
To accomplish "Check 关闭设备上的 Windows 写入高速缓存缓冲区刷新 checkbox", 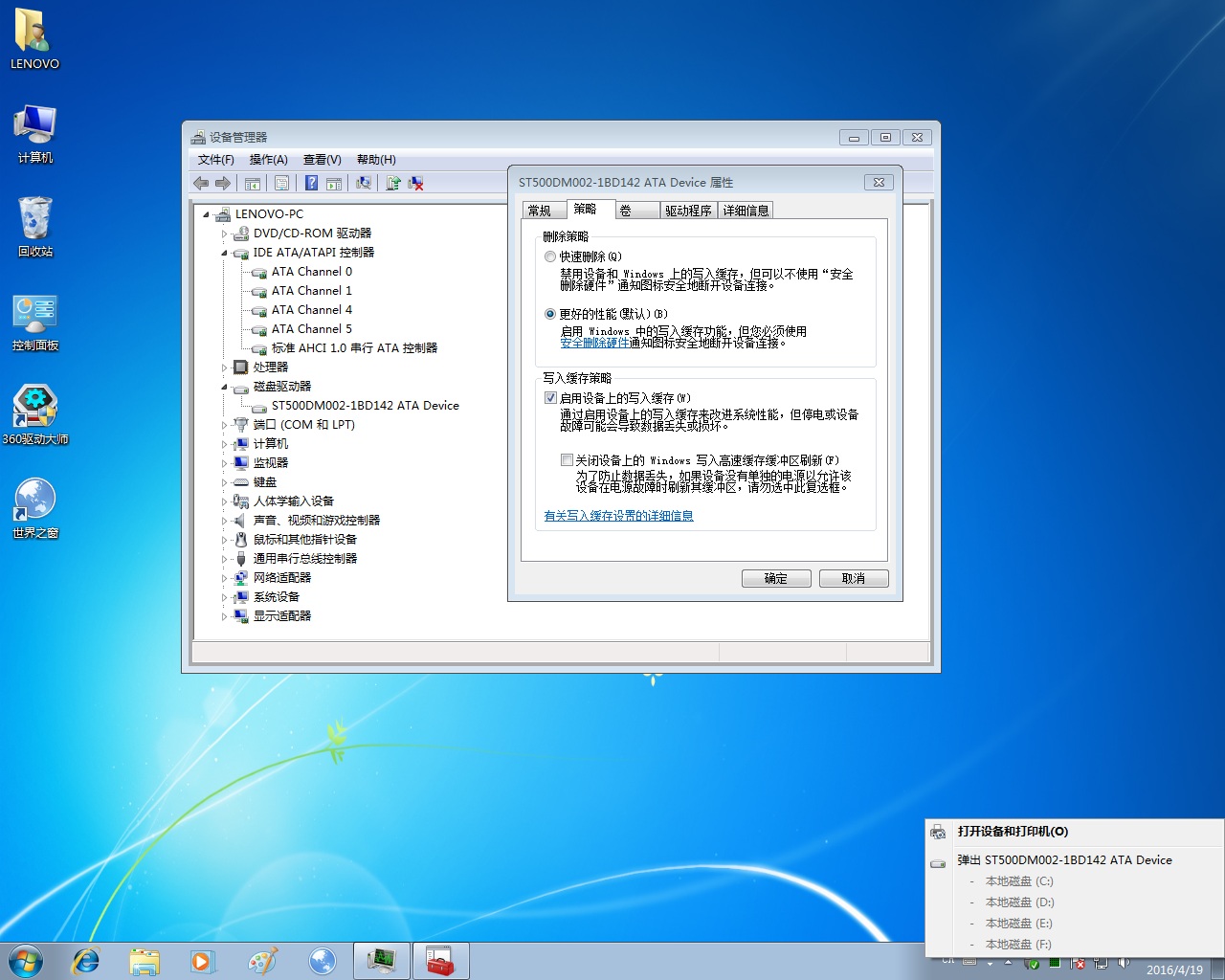I will pyautogui.click(x=567, y=460).
